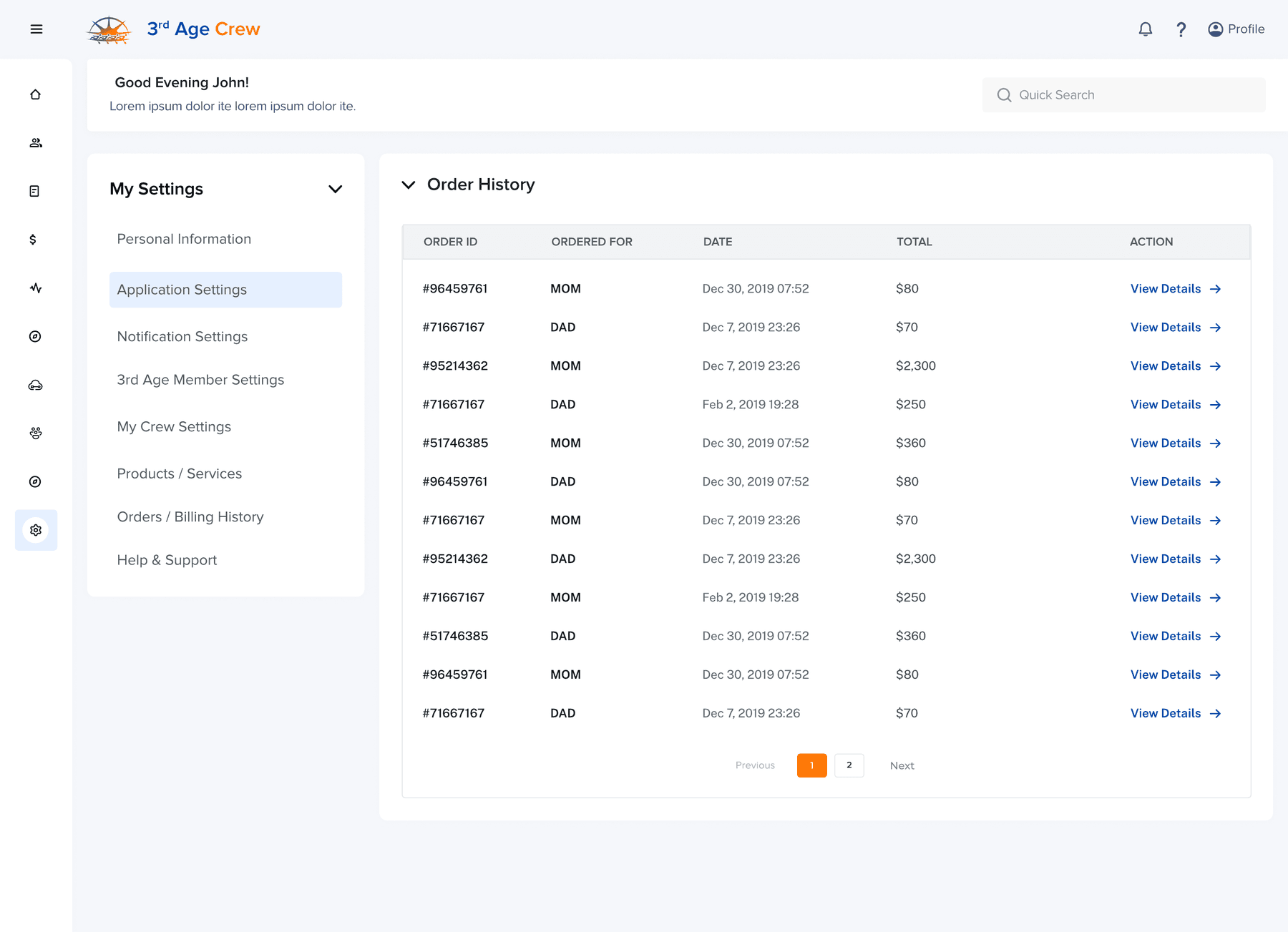Select page 1 in pagination
Image resolution: width=1288 pixels, height=932 pixels.
[x=812, y=765]
